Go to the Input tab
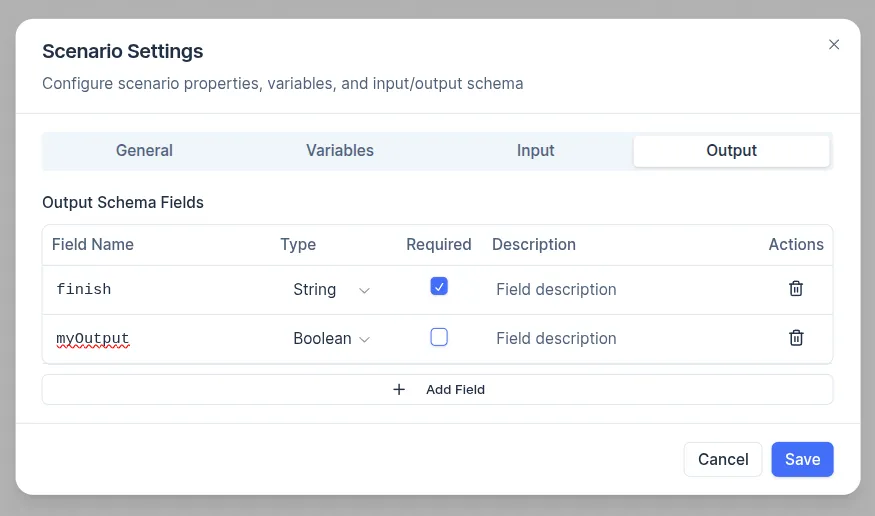Screen dimensions: 875x516 tap(535, 151)
